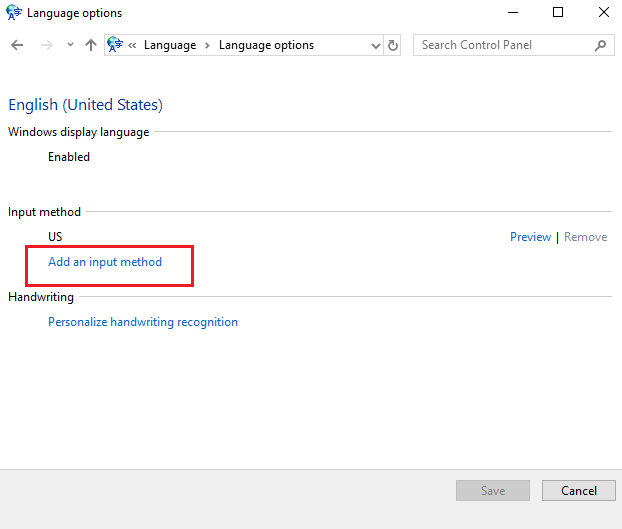
Task: Focus the Search Control Panel field
Action: (503, 45)
